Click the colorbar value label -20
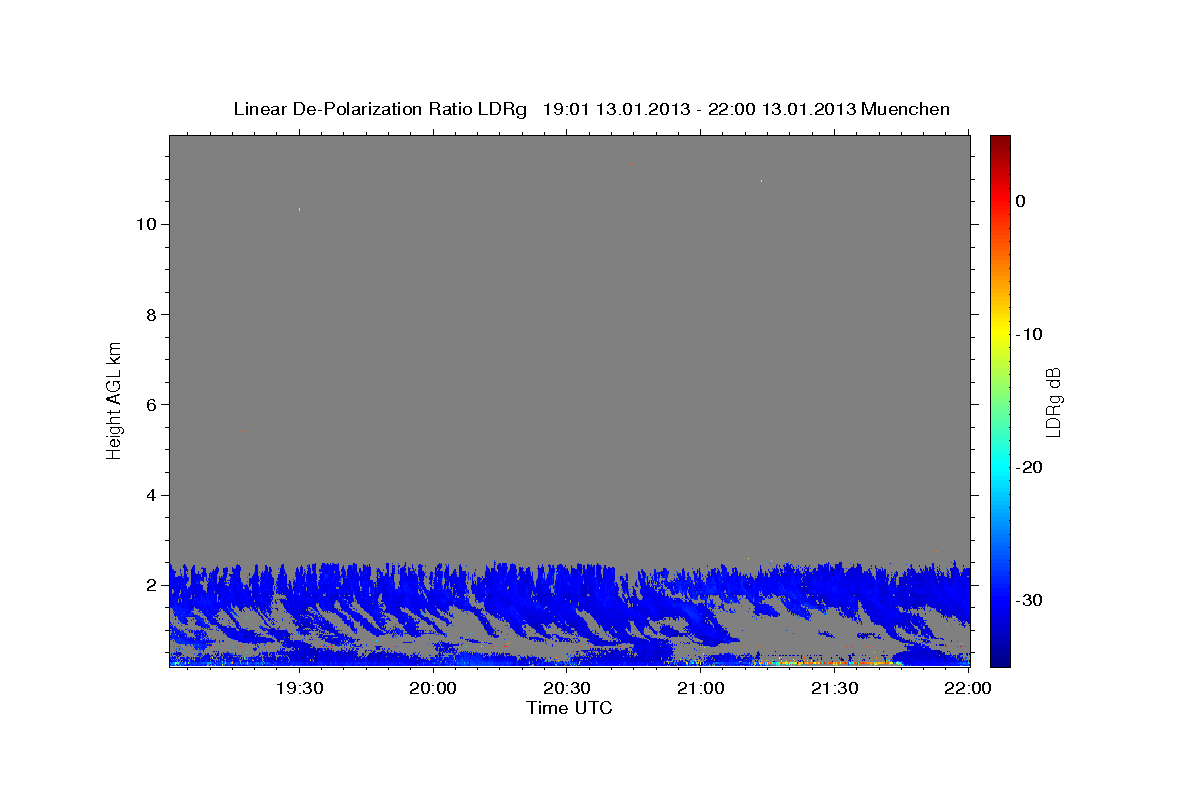1200x800 pixels. (x=1029, y=467)
